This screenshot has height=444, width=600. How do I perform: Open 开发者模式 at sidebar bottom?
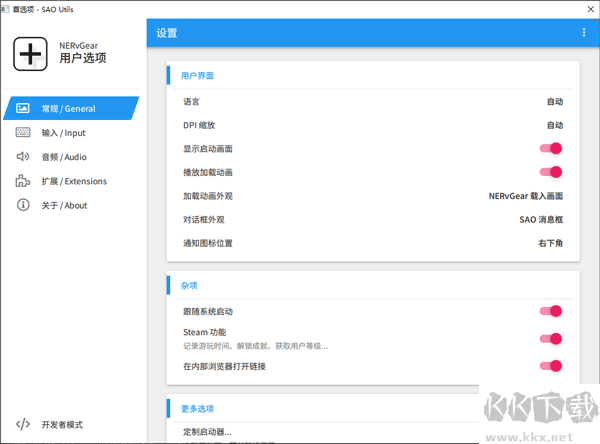(62, 424)
